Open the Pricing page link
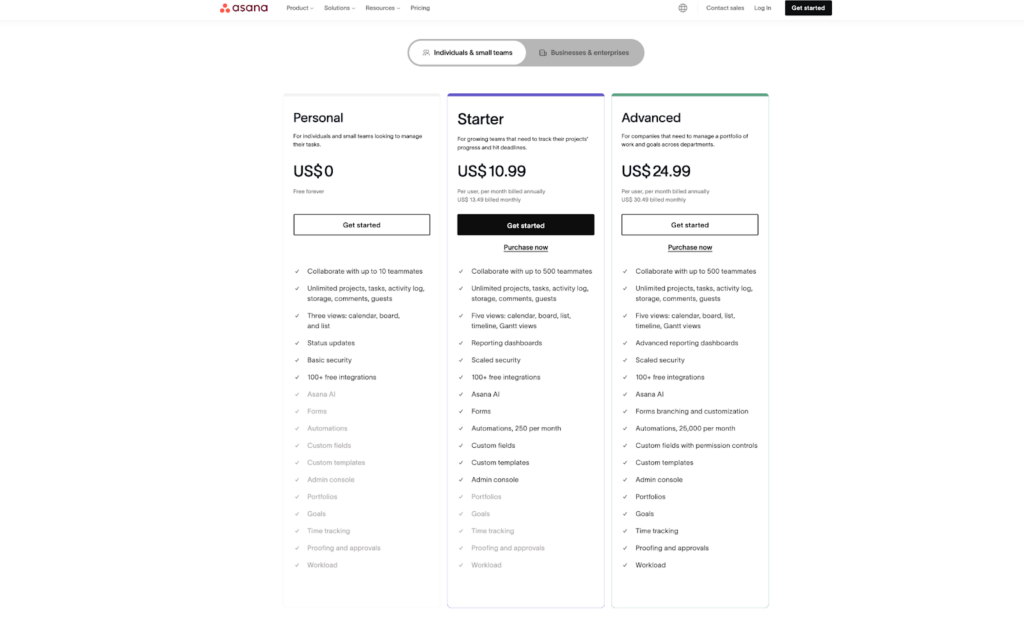This screenshot has width=1024, height=632. [x=420, y=8]
